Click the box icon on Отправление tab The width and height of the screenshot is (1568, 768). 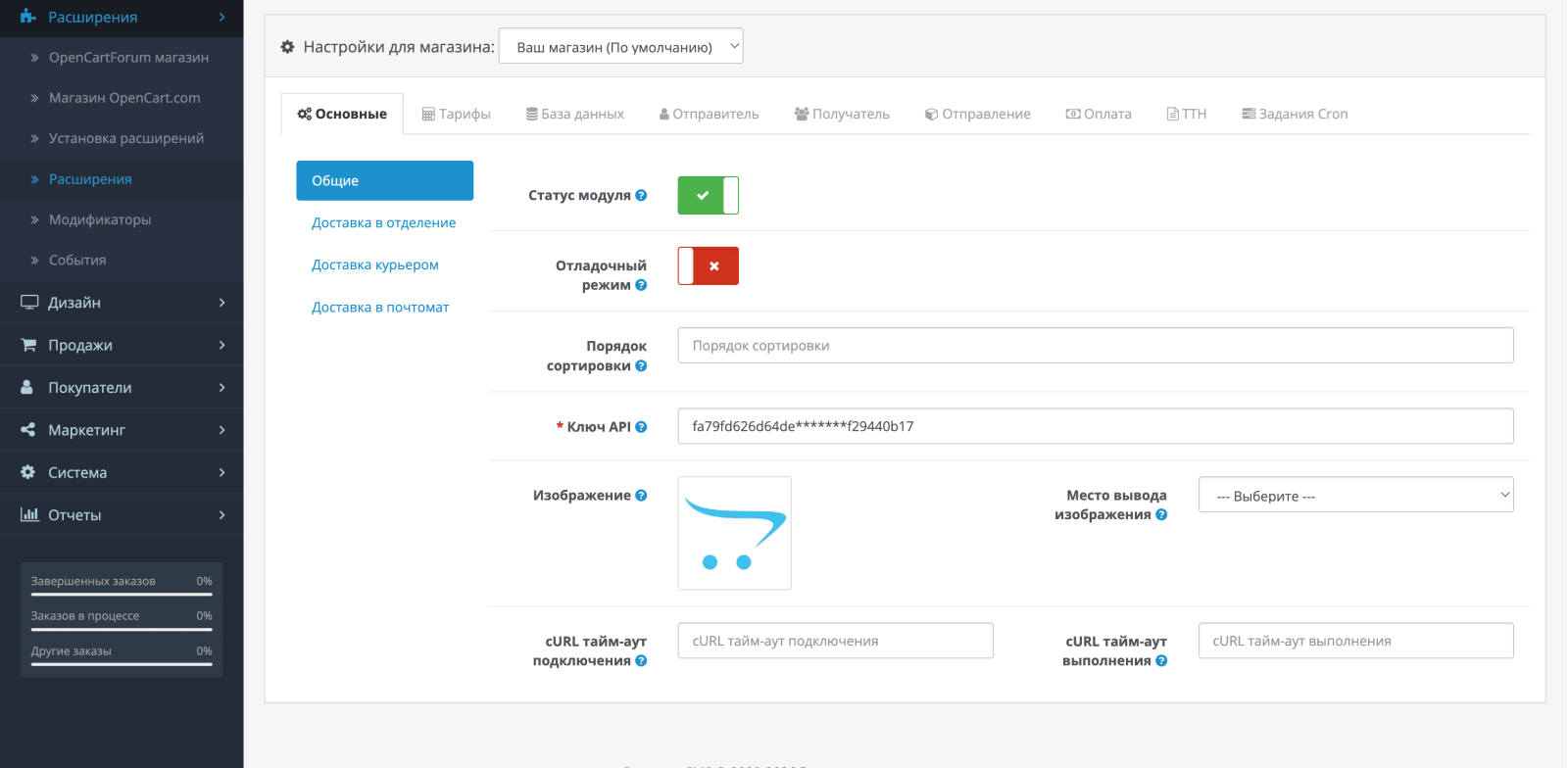[x=932, y=114]
